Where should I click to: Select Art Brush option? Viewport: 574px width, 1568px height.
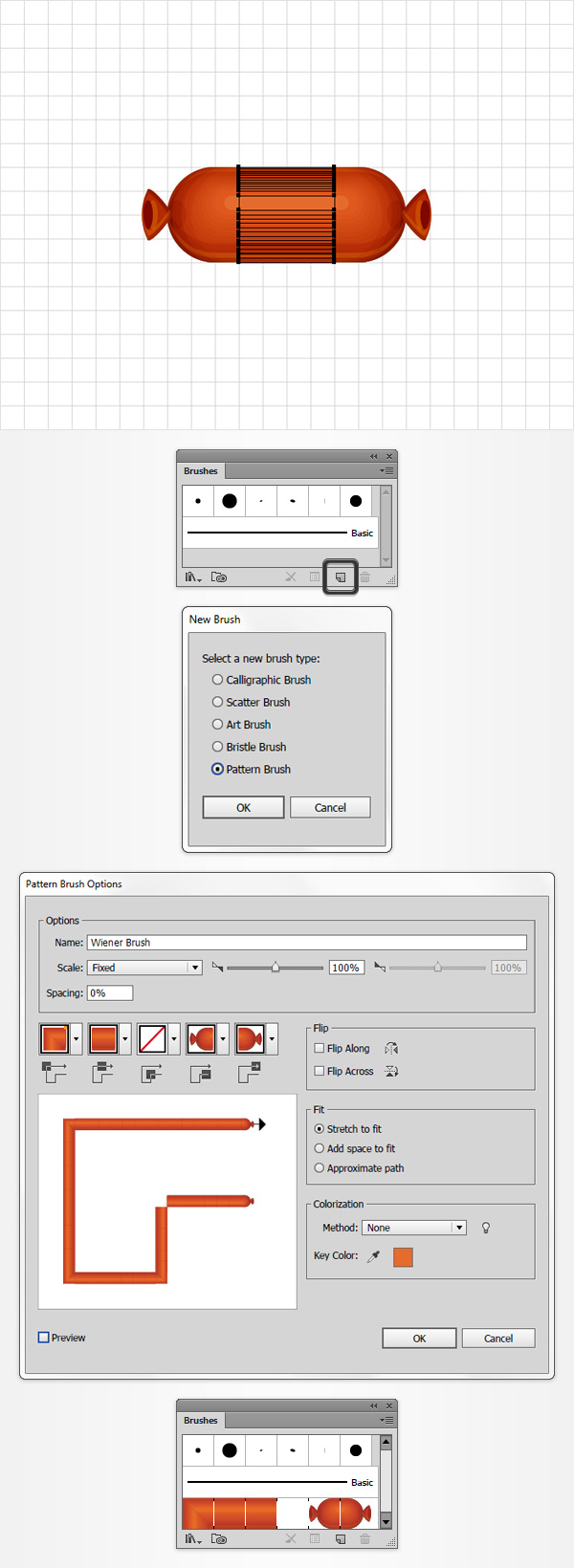tap(241, 725)
